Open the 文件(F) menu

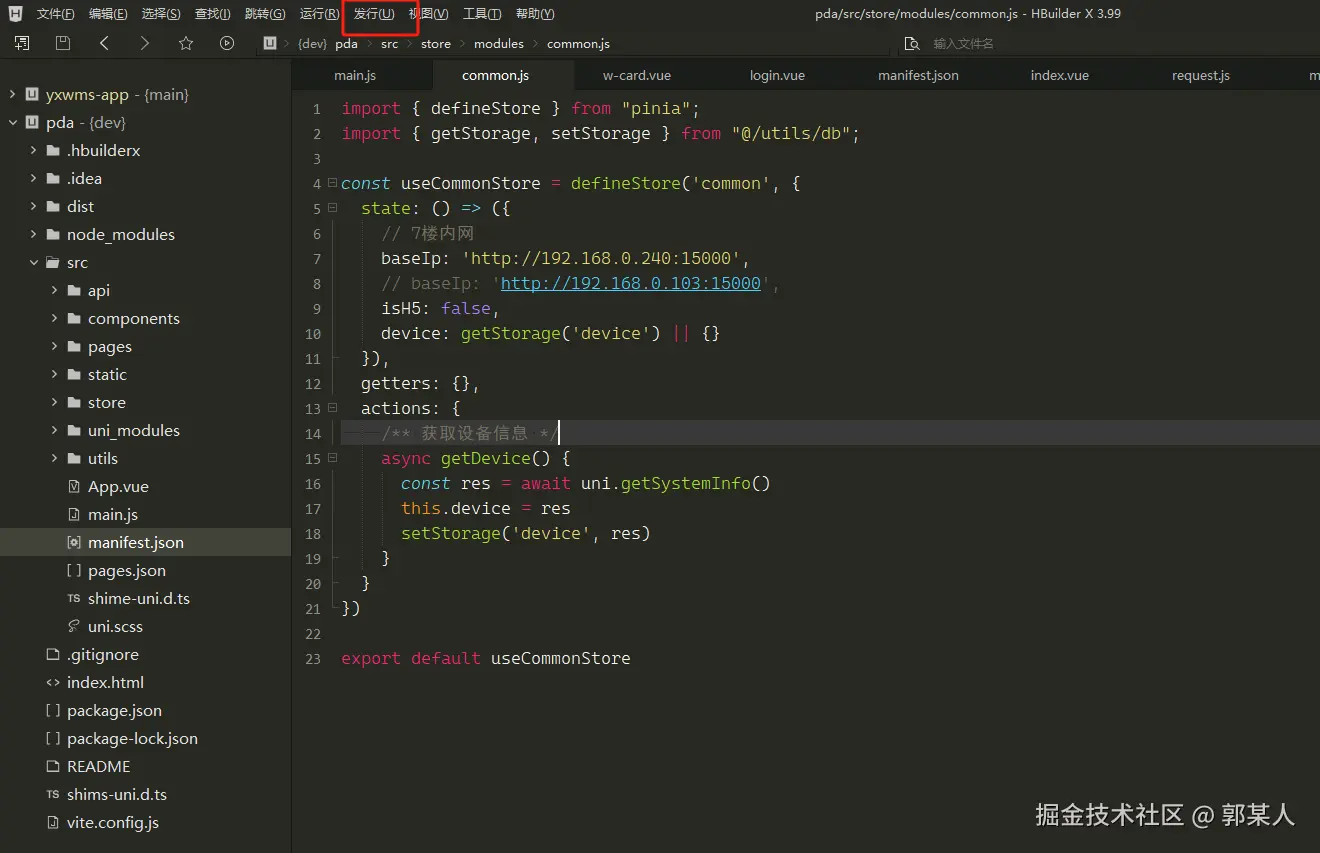point(55,14)
